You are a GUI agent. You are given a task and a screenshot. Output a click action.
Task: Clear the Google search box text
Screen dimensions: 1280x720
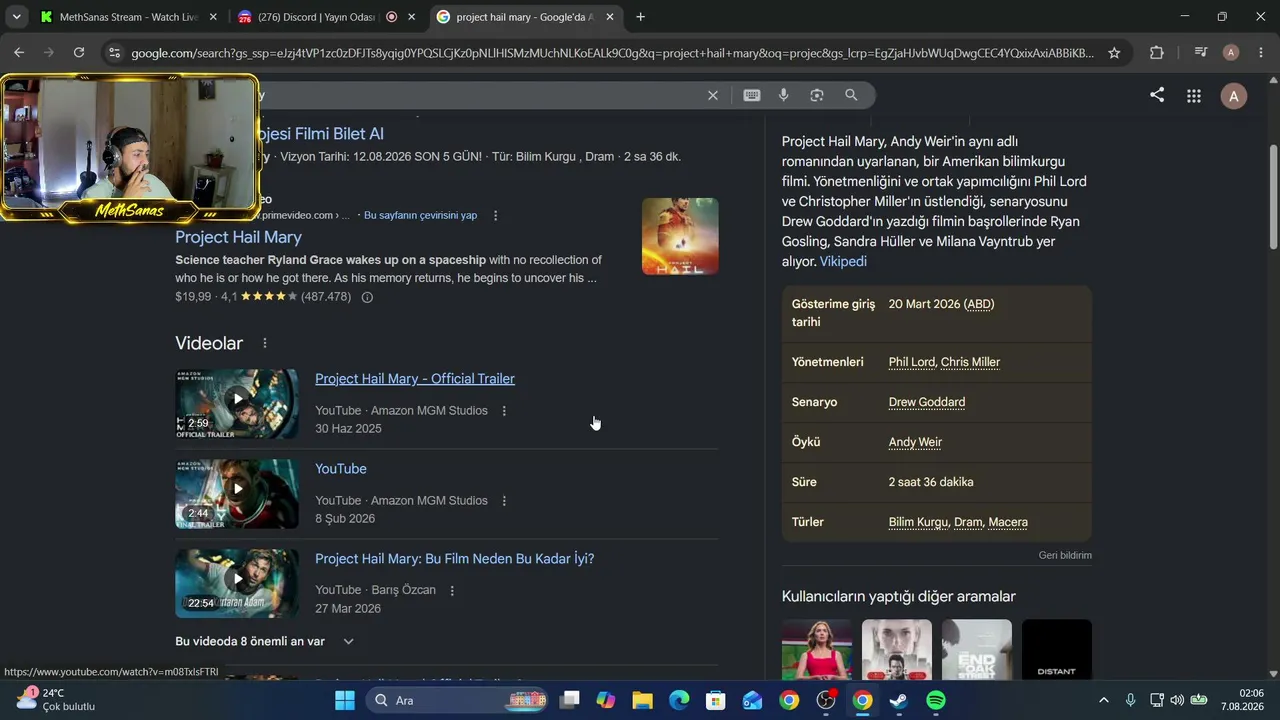[713, 95]
